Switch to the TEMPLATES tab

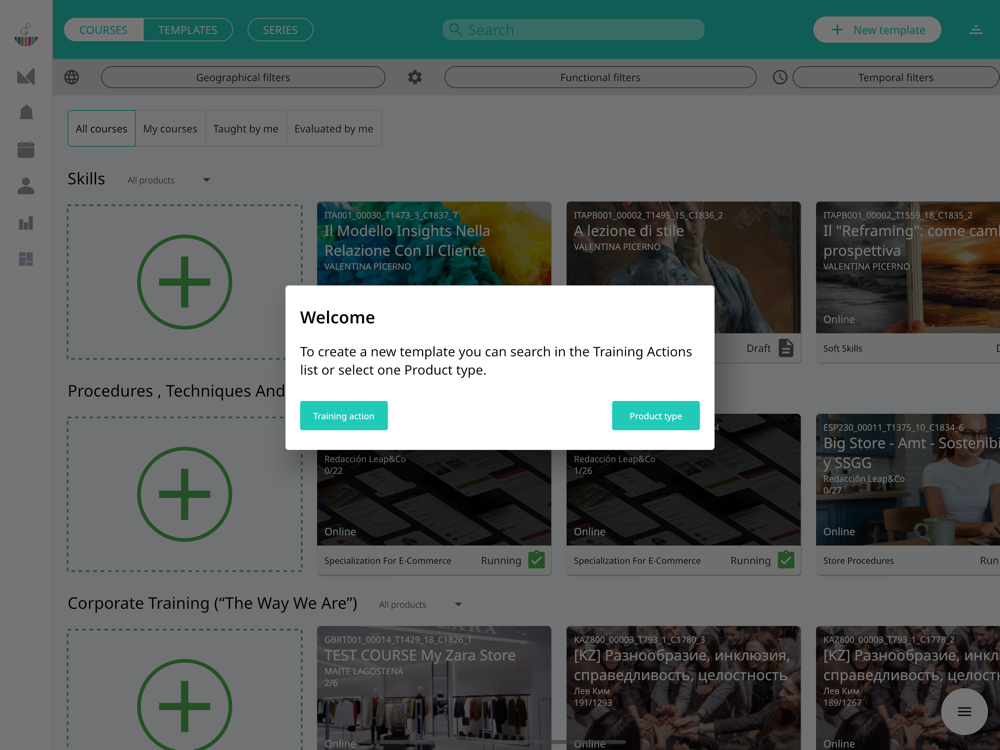188,30
